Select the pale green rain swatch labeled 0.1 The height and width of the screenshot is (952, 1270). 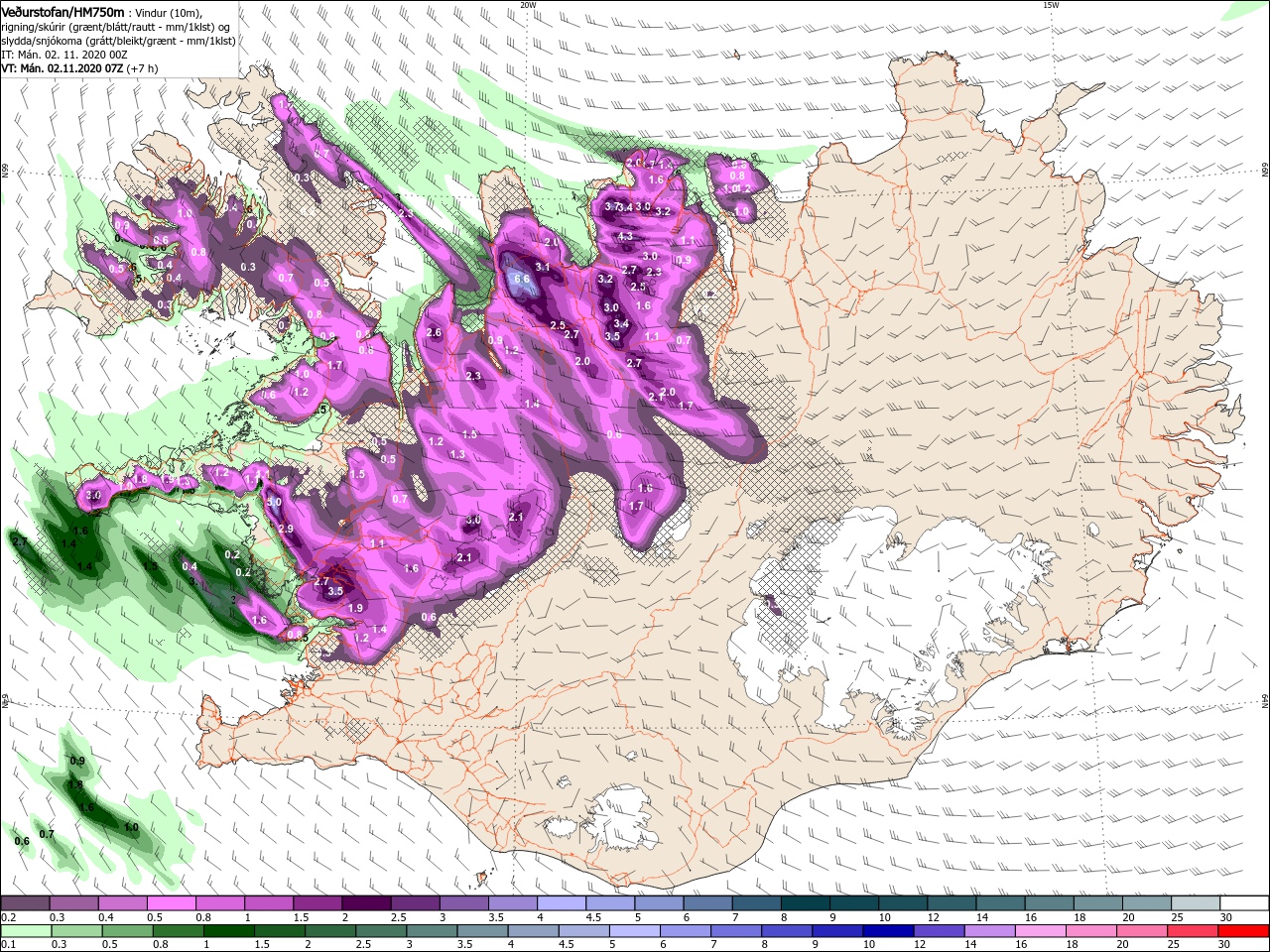point(26,931)
